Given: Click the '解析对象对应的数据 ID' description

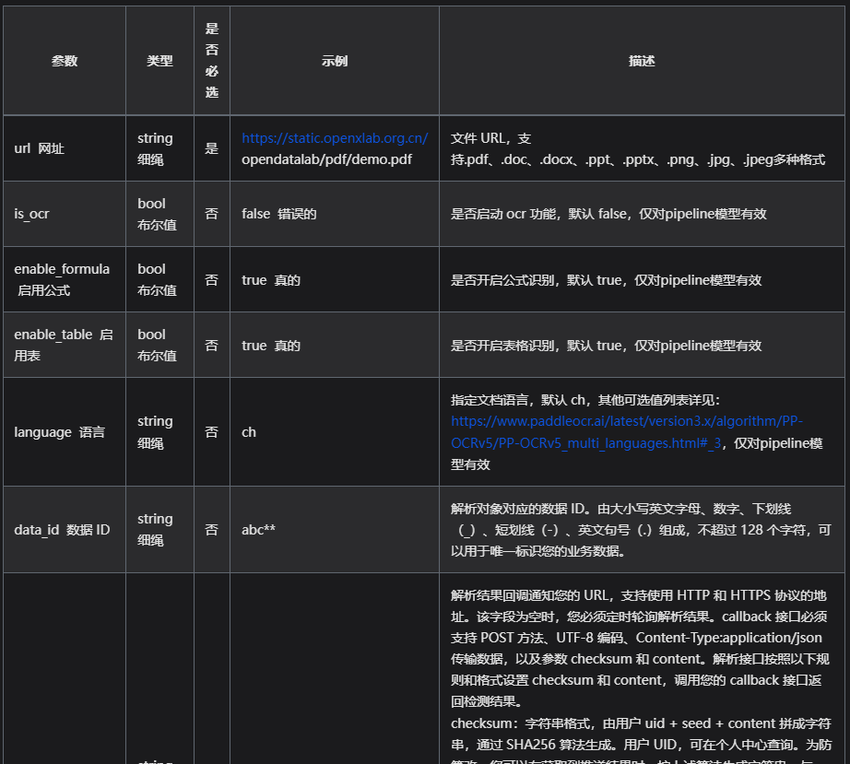Looking at the screenshot, I should tap(641, 530).
